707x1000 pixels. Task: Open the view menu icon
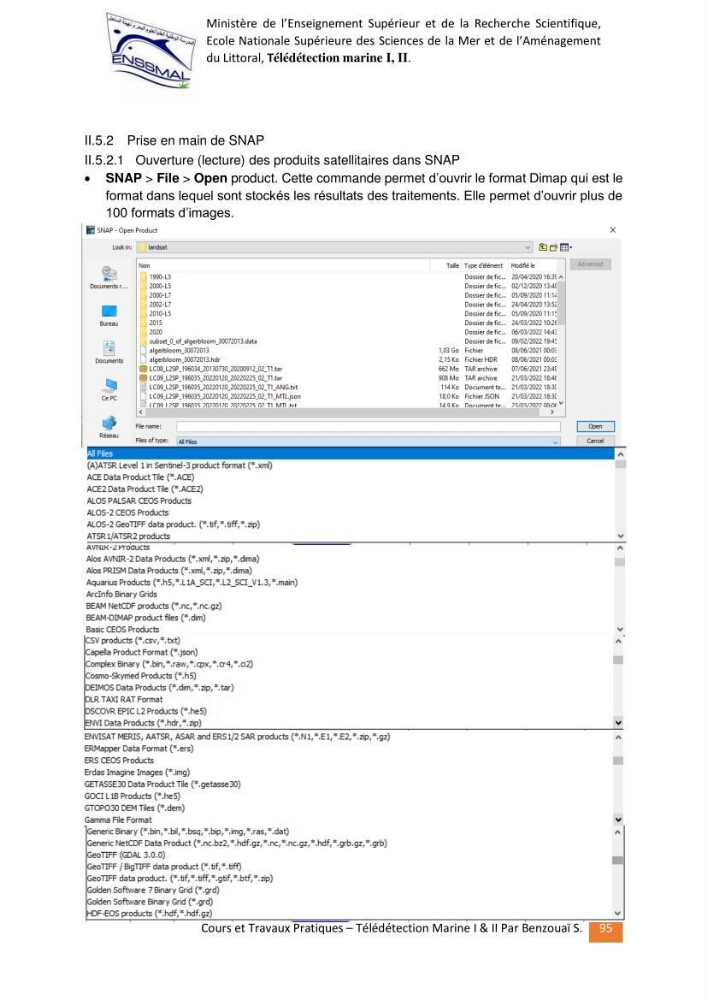565,247
